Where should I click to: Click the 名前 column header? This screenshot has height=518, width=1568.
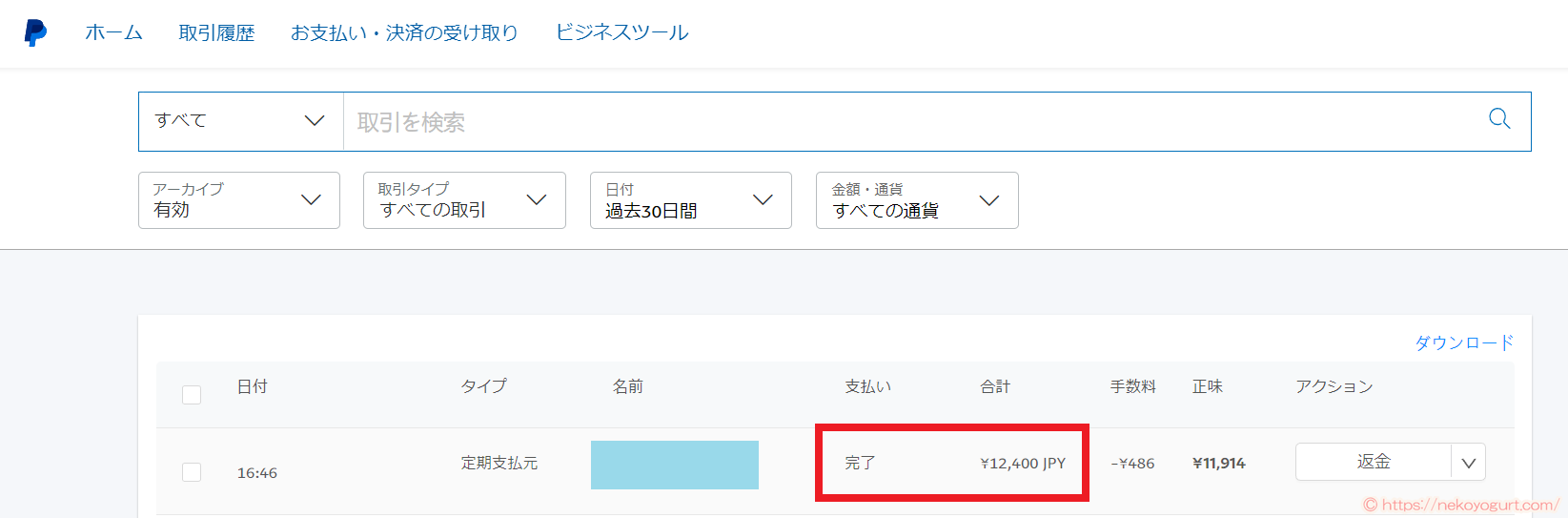click(x=628, y=386)
